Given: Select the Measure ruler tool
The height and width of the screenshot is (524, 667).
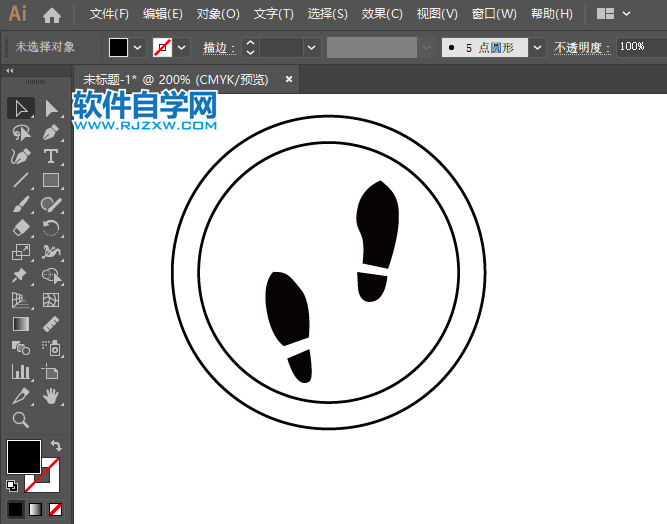Looking at the screenshot, I should point(51,324).
